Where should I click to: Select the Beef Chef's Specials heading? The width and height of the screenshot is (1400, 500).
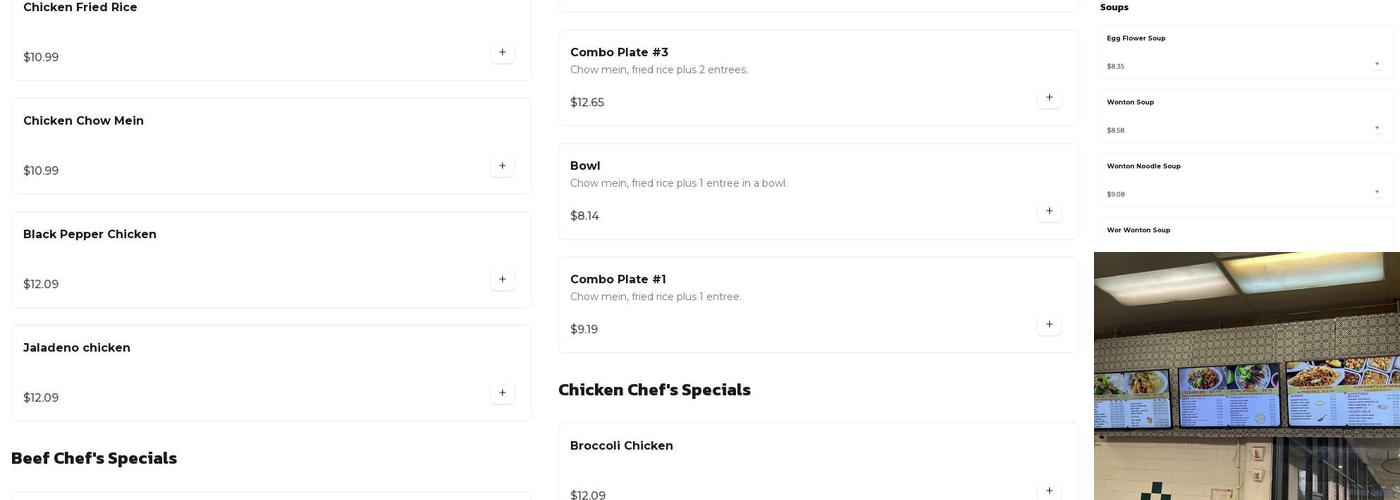tap(94, 458)
